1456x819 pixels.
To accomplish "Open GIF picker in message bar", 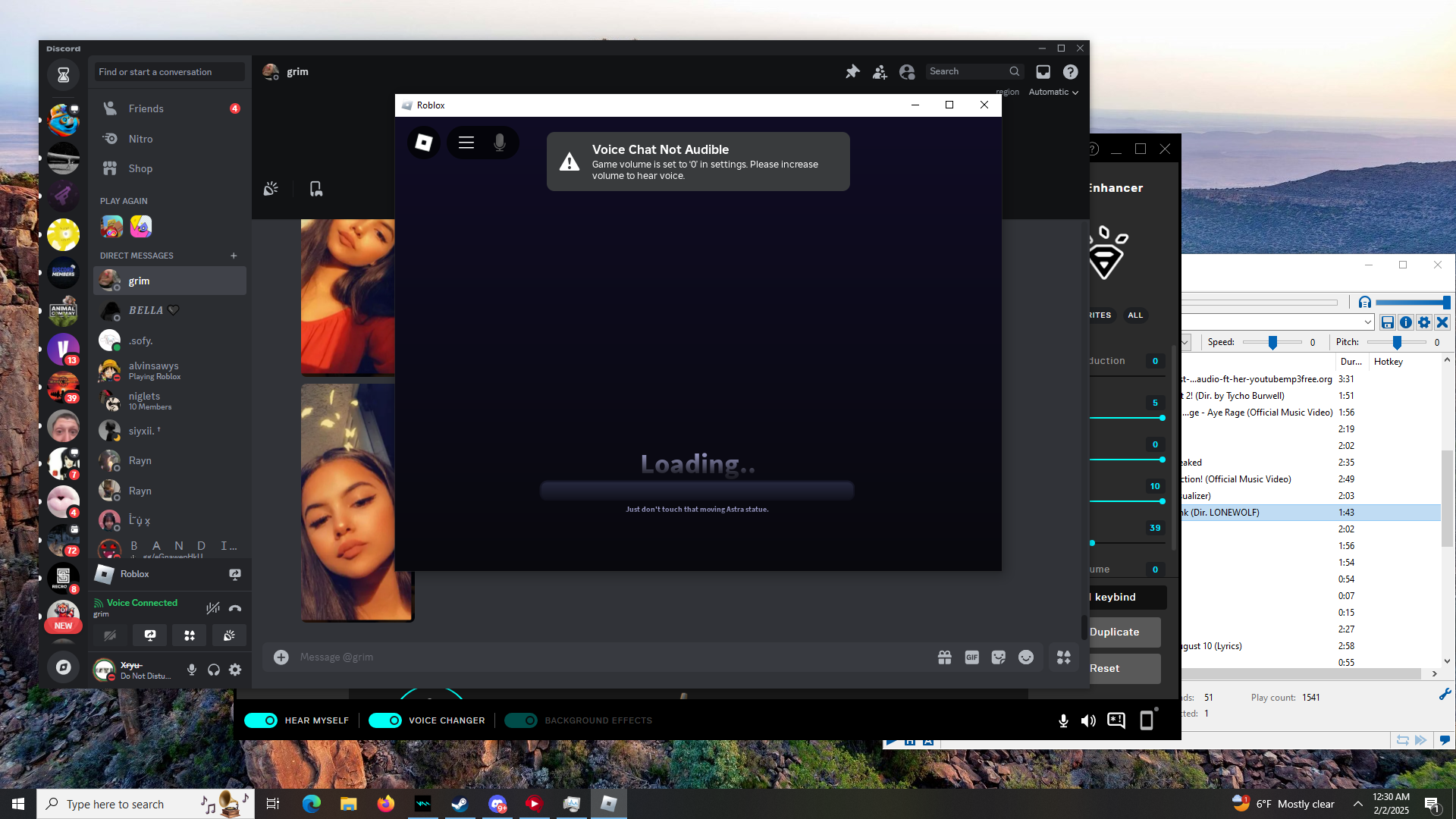I will pyautogui.click(x=971, y=657).
